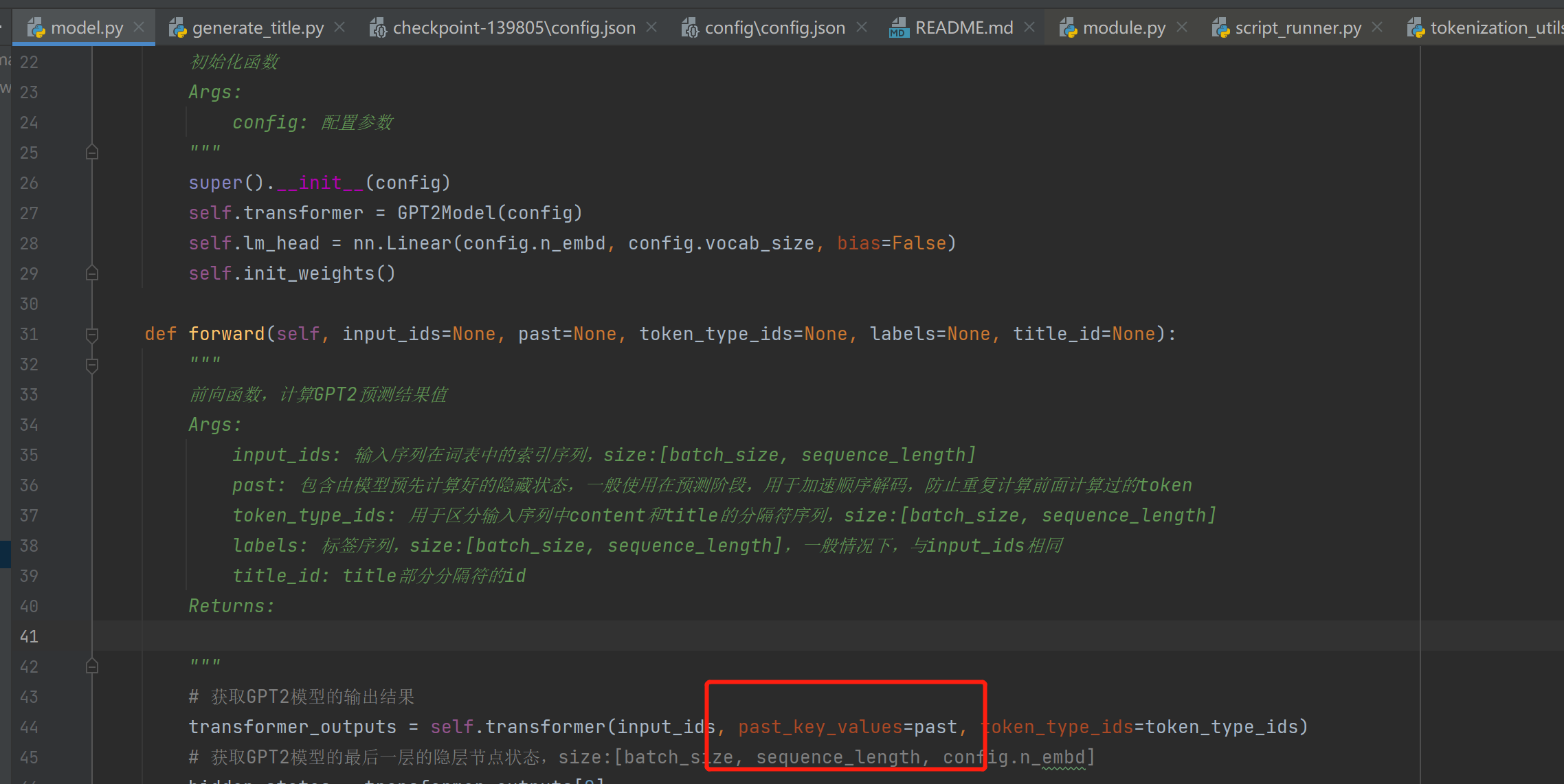The height and width of the screenshot is (784, 1564).
Task: Click the Python icon on the model.py tab
Action: [x=35, y=27]
